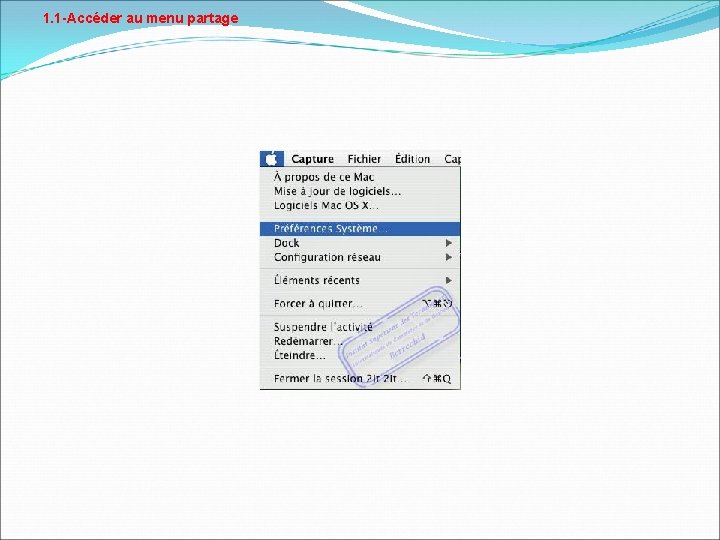Open the Fichier menu
Screen dimensions: 720x540
tap(364, 159)
